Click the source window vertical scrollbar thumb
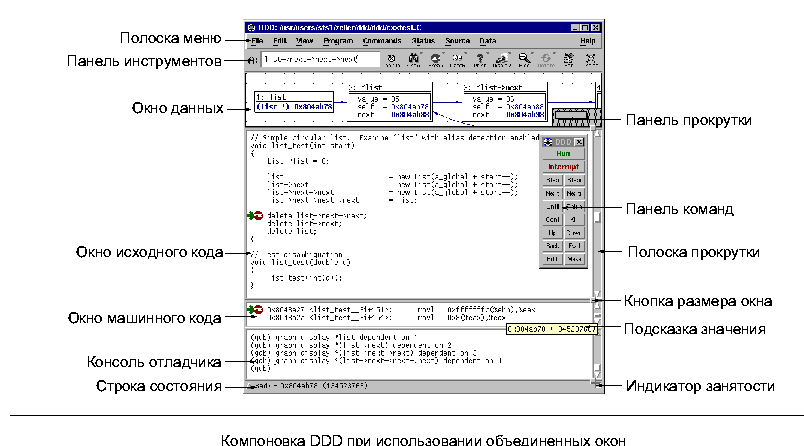The height and width of the screenshot is (446, 804). click(596, 215)
